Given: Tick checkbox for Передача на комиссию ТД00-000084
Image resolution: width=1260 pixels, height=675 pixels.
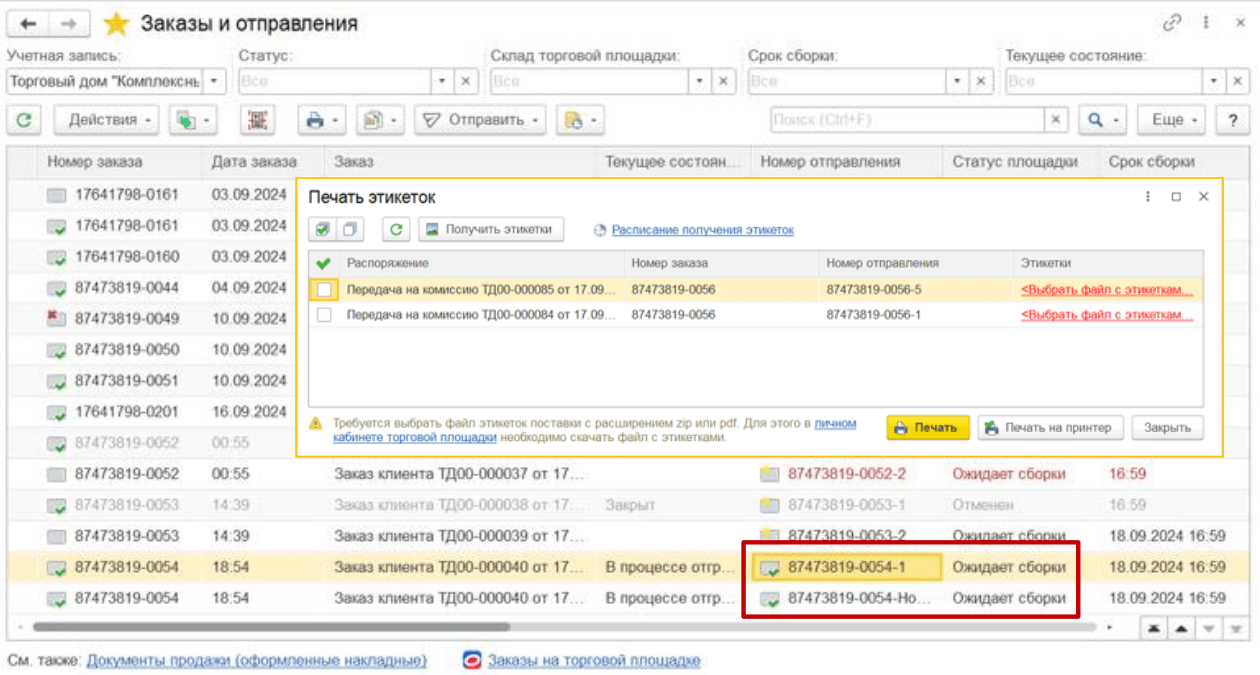Looking at the screenshot, I should click(x=324, y=315).
